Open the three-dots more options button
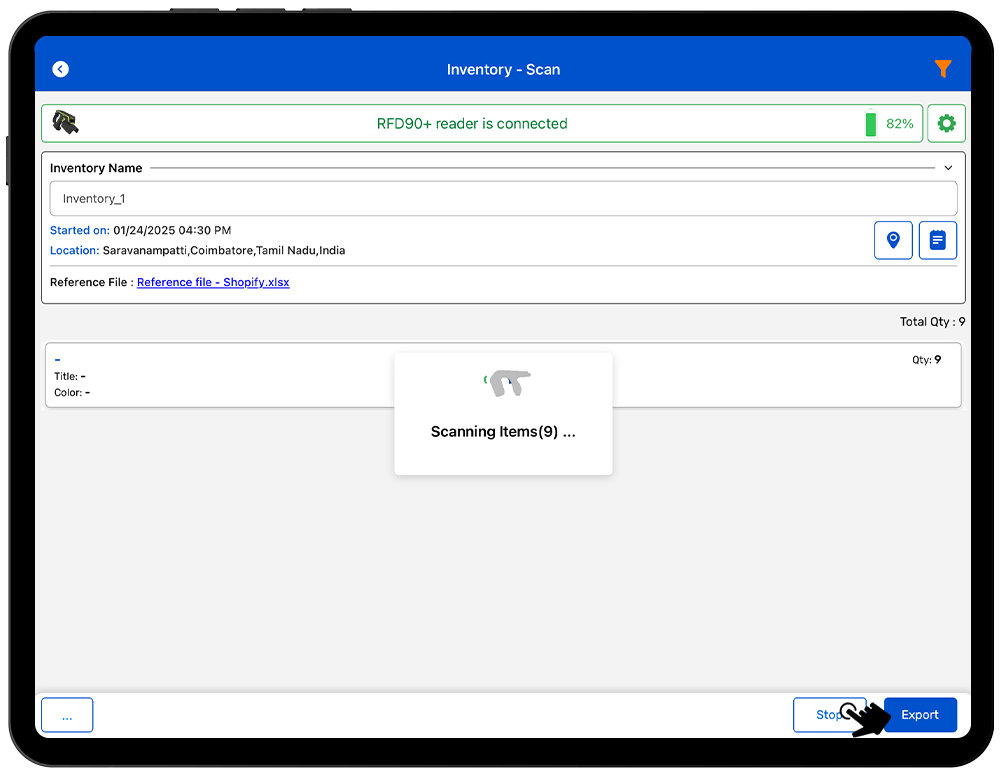Image resolution: width=1000 pixels, height=774 pixels. pos(67,715)
